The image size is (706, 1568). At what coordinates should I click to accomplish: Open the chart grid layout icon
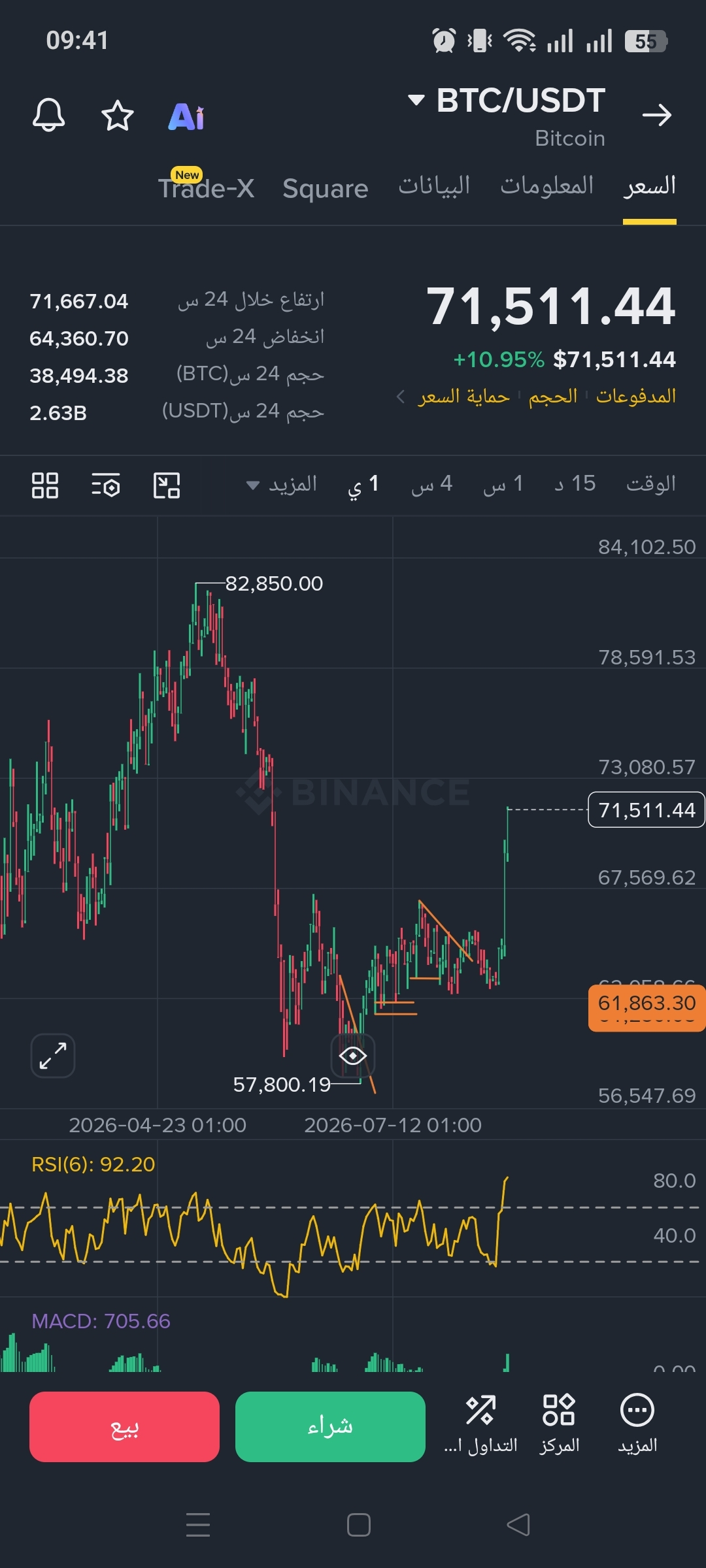(45, 485)
